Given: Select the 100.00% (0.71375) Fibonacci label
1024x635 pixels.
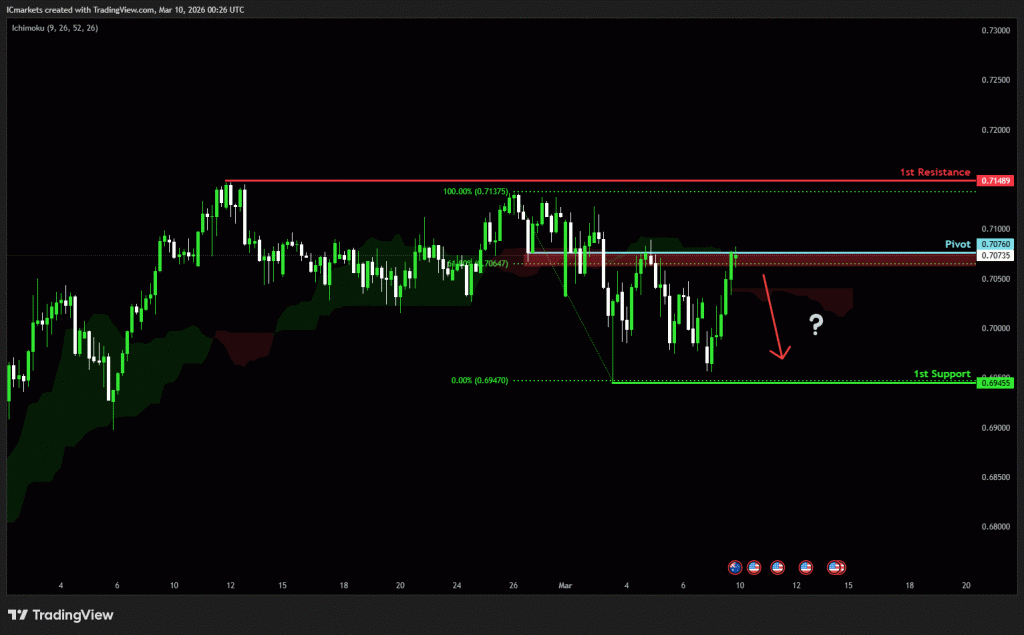Looking at the screenshot, I should point(476,191).
